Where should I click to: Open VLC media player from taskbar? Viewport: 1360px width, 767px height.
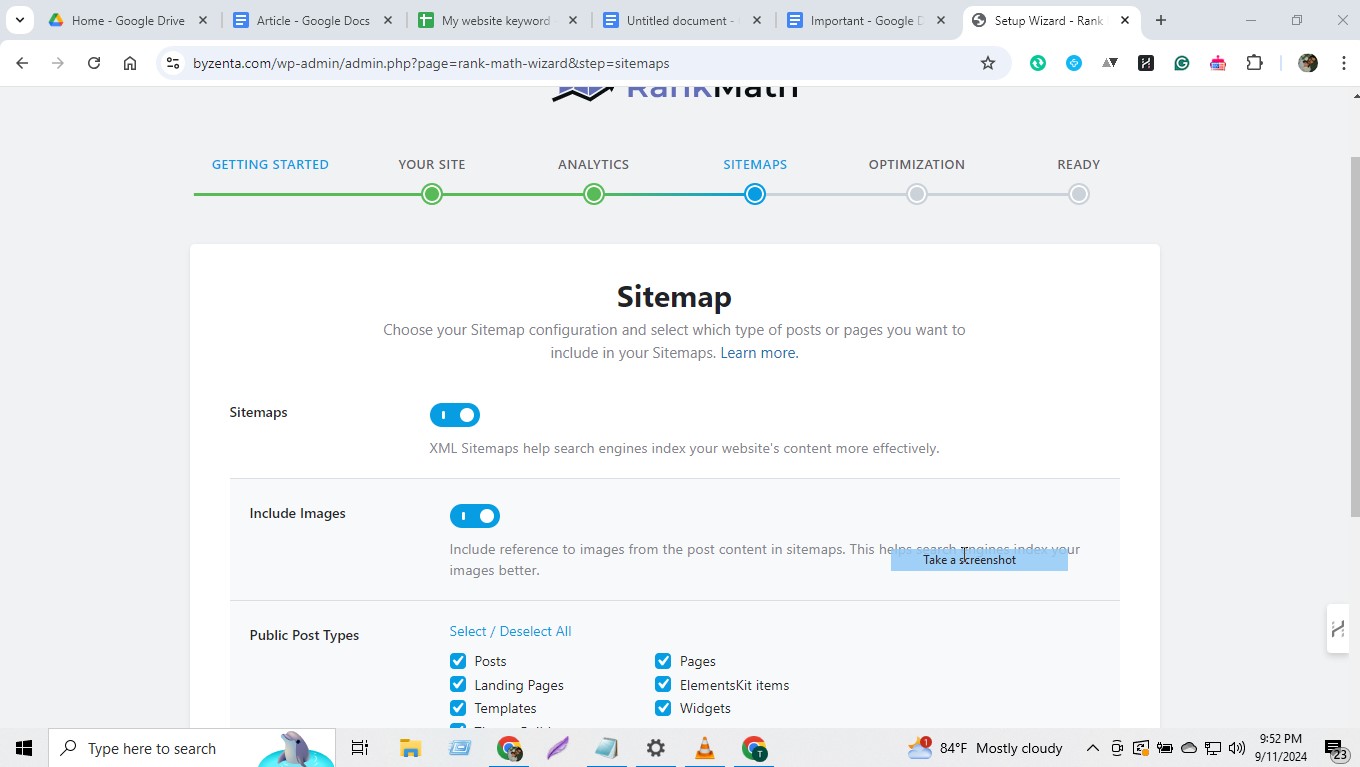click(705, 748)
